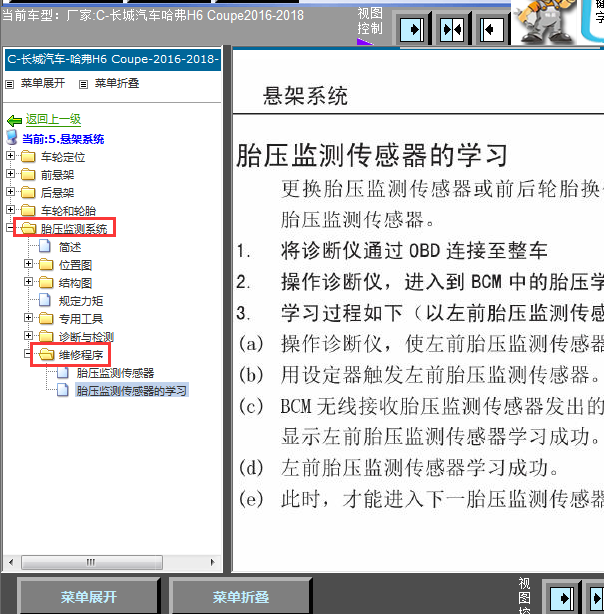Click the 专用工具 folder icon
The width and height of the screenshot is (604, 614).
click(x=46, y=318)
